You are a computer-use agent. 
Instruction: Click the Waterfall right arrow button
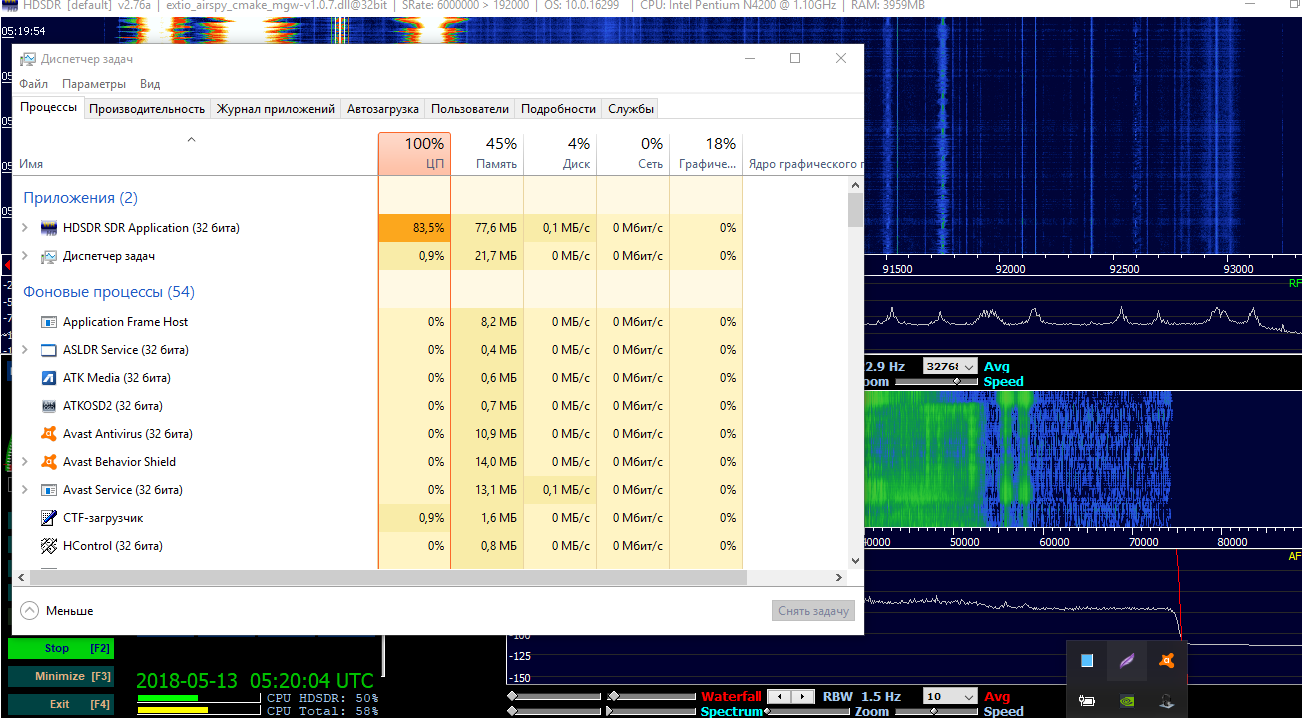(x=804, y=696)
